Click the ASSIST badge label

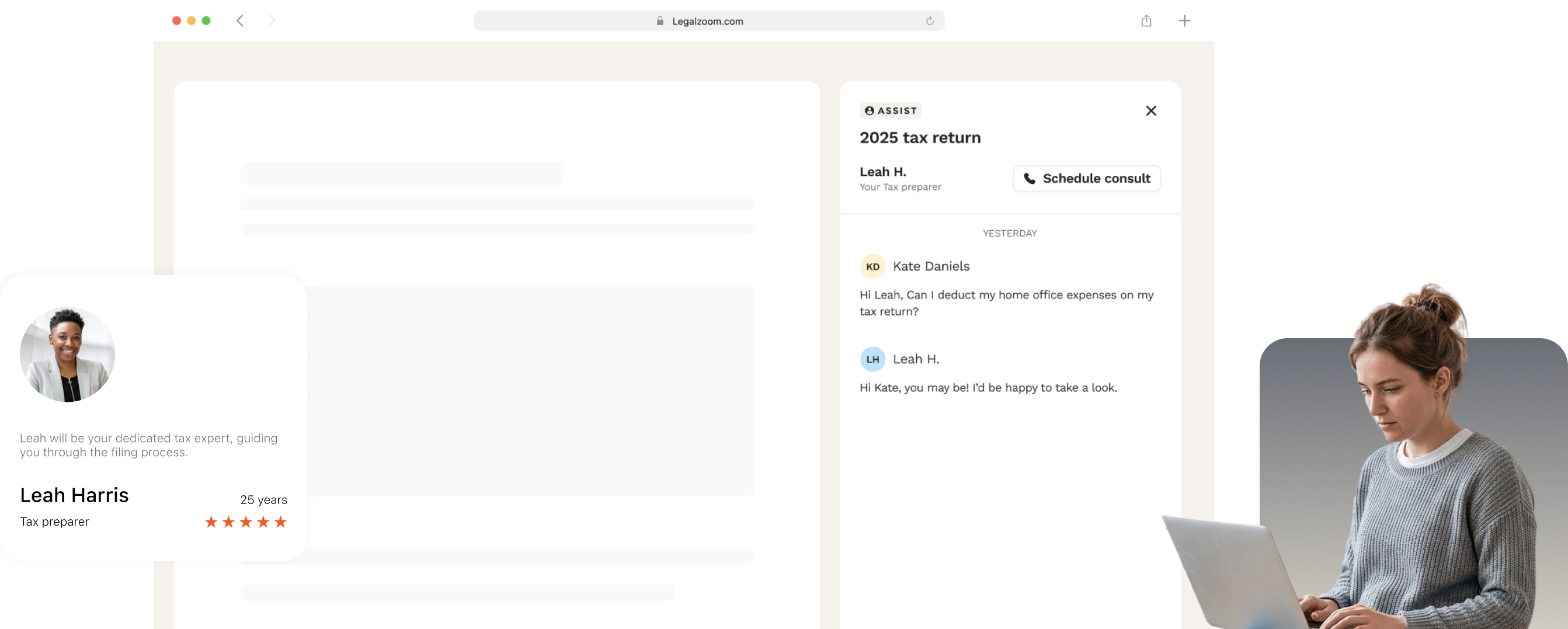click(x=890, y=110)
